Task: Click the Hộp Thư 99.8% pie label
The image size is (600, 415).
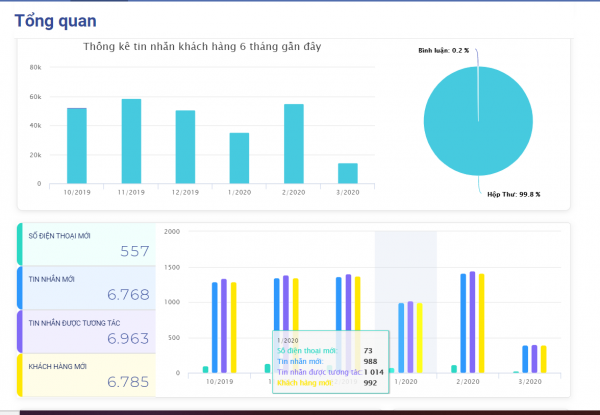Action: (514, 194)
